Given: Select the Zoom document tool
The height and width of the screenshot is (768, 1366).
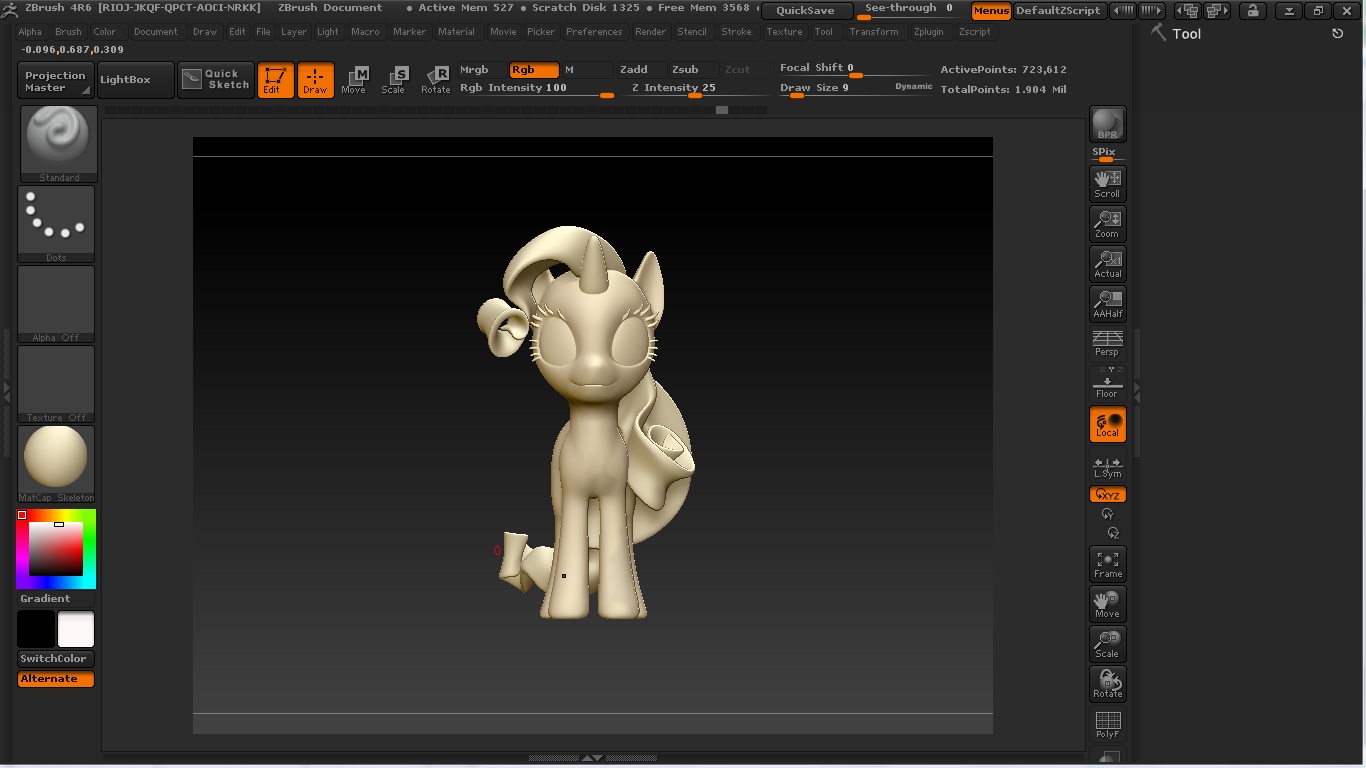Looking at the screenshot, I should pyautogui.click(x=1107, y=223).
